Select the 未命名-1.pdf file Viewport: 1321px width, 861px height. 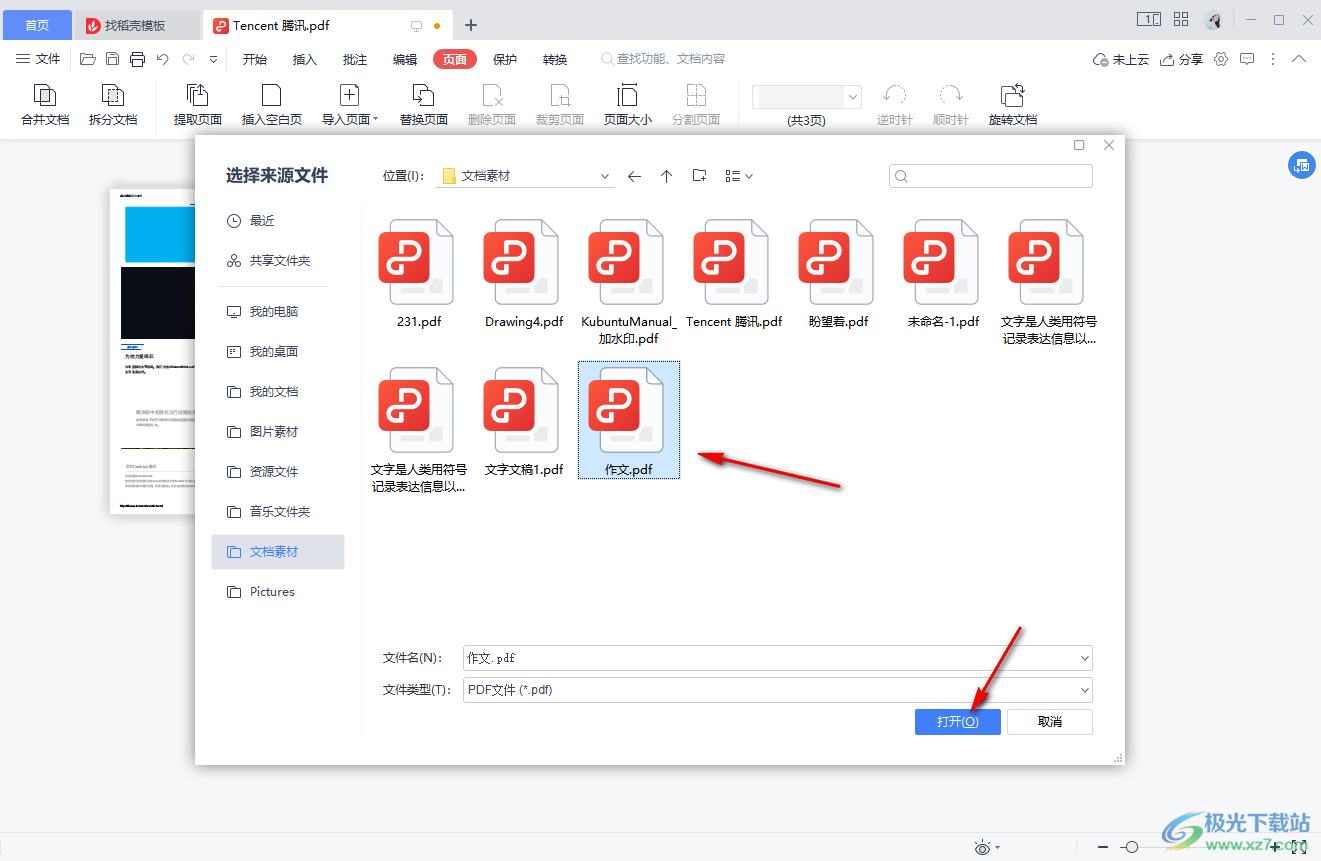click(943, 275)
